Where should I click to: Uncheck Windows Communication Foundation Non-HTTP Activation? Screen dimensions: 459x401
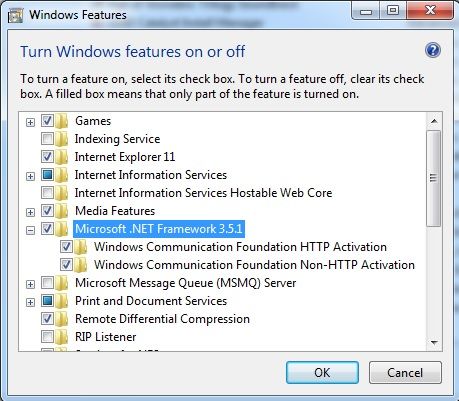(66, 265)
